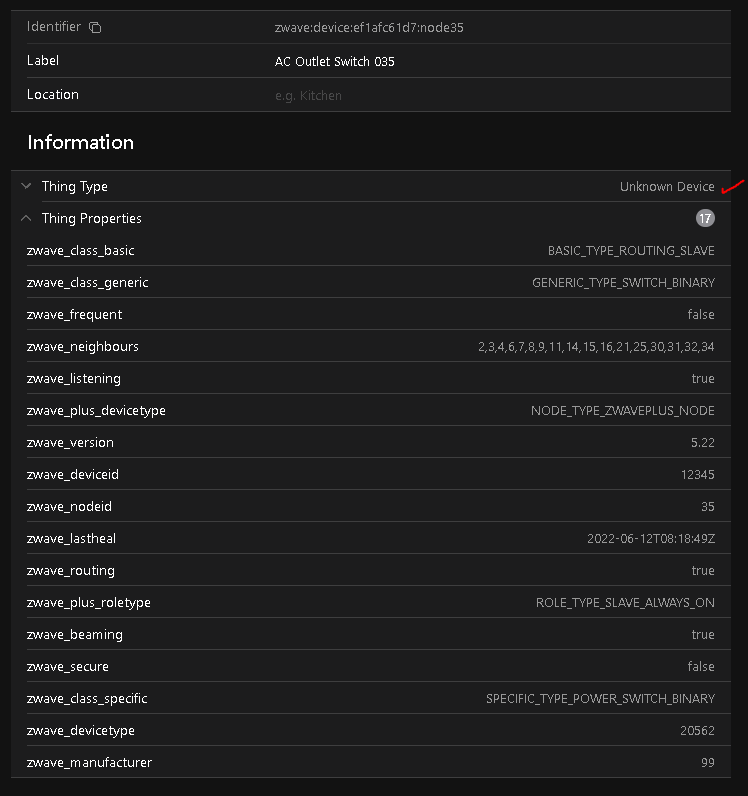Click the zwave_neighbours node list value
The height and width of the screenshot is (796, 748).
[596, 347]
